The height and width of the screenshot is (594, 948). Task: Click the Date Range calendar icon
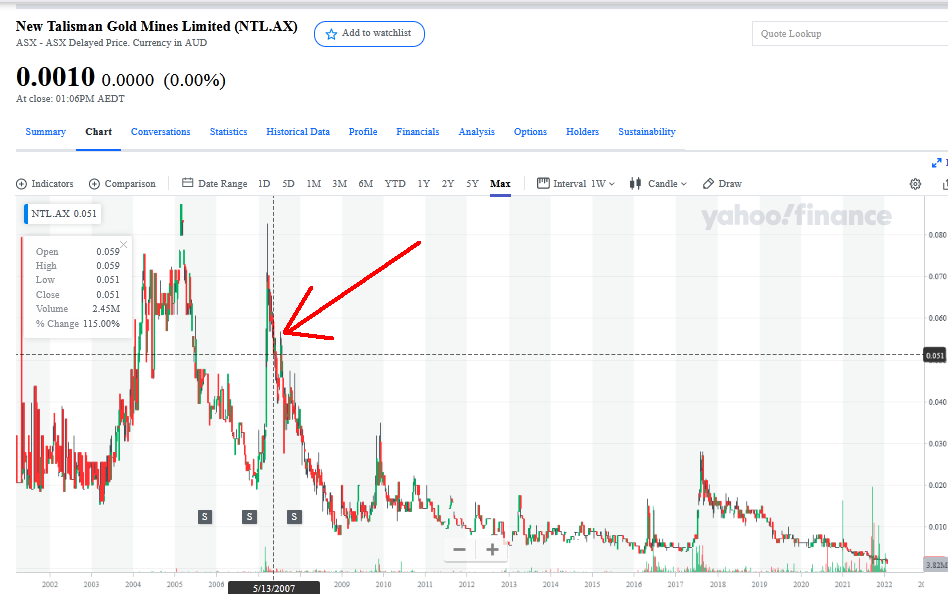click(x=187, y=183)
